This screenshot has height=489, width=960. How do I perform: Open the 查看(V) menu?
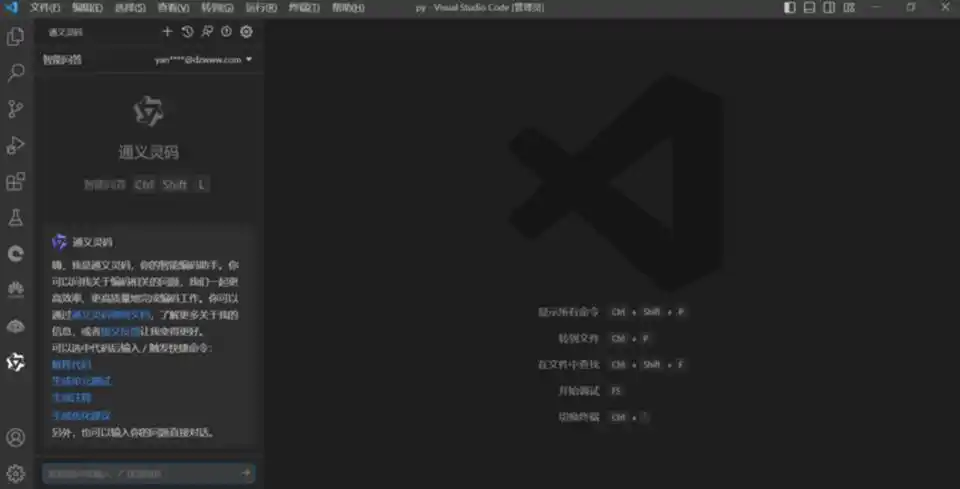173,8
